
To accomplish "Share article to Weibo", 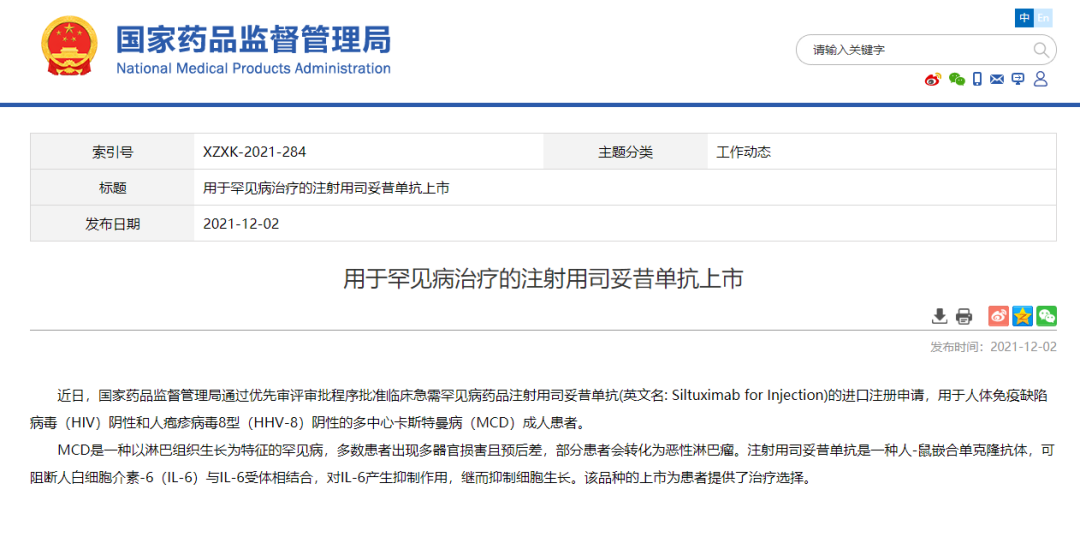I will point(998,316).
